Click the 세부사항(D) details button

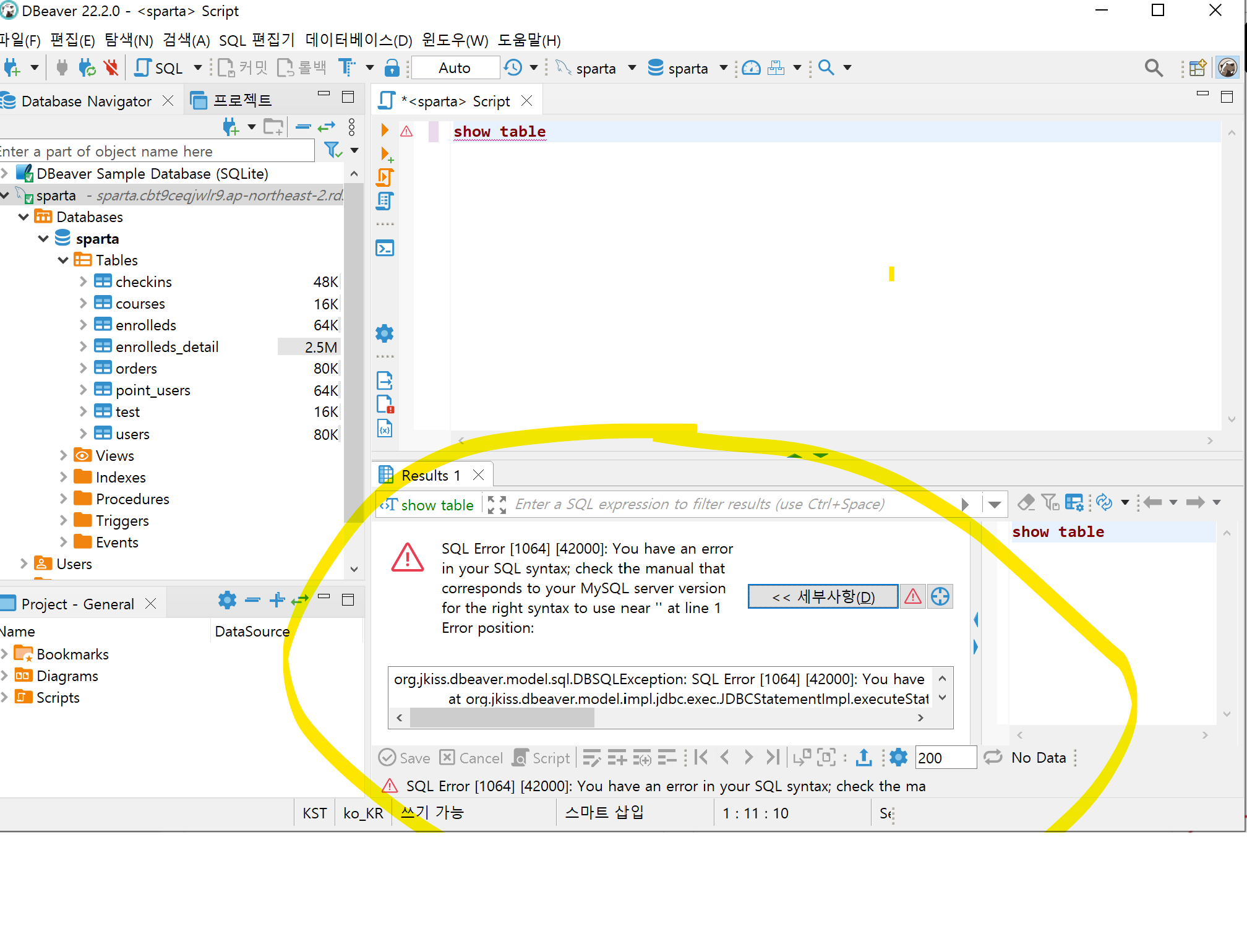tap(823, 596)
